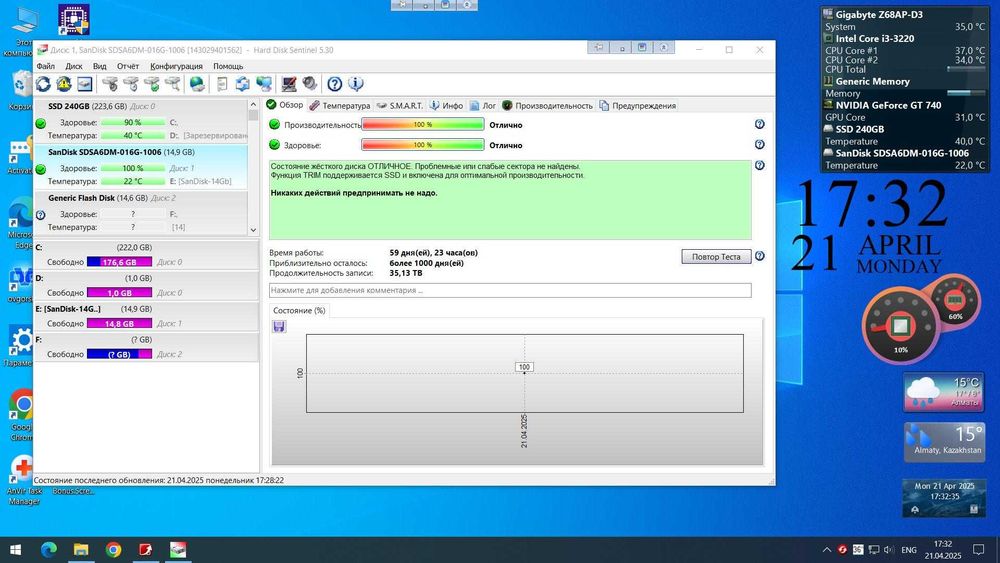
Task: Click the monitor with red pen toolbar icon
Action: tap(289, 84)
